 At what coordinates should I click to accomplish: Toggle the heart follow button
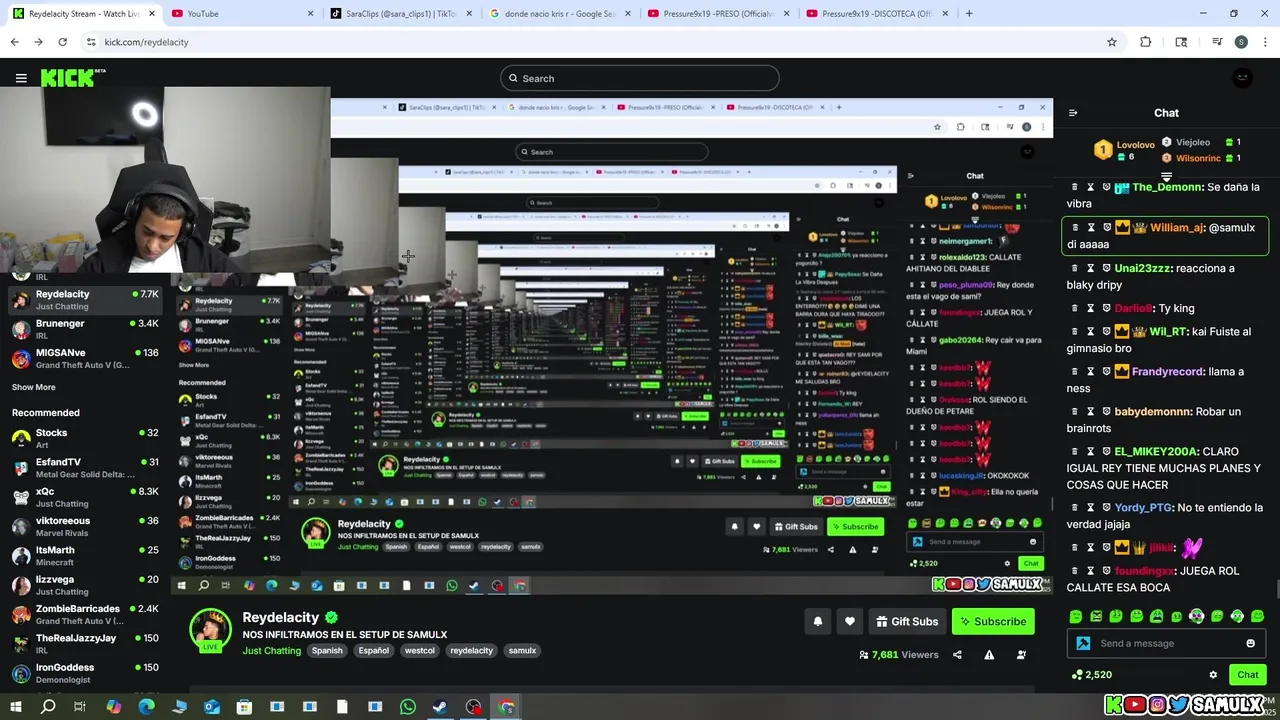(x=849, y=621)
